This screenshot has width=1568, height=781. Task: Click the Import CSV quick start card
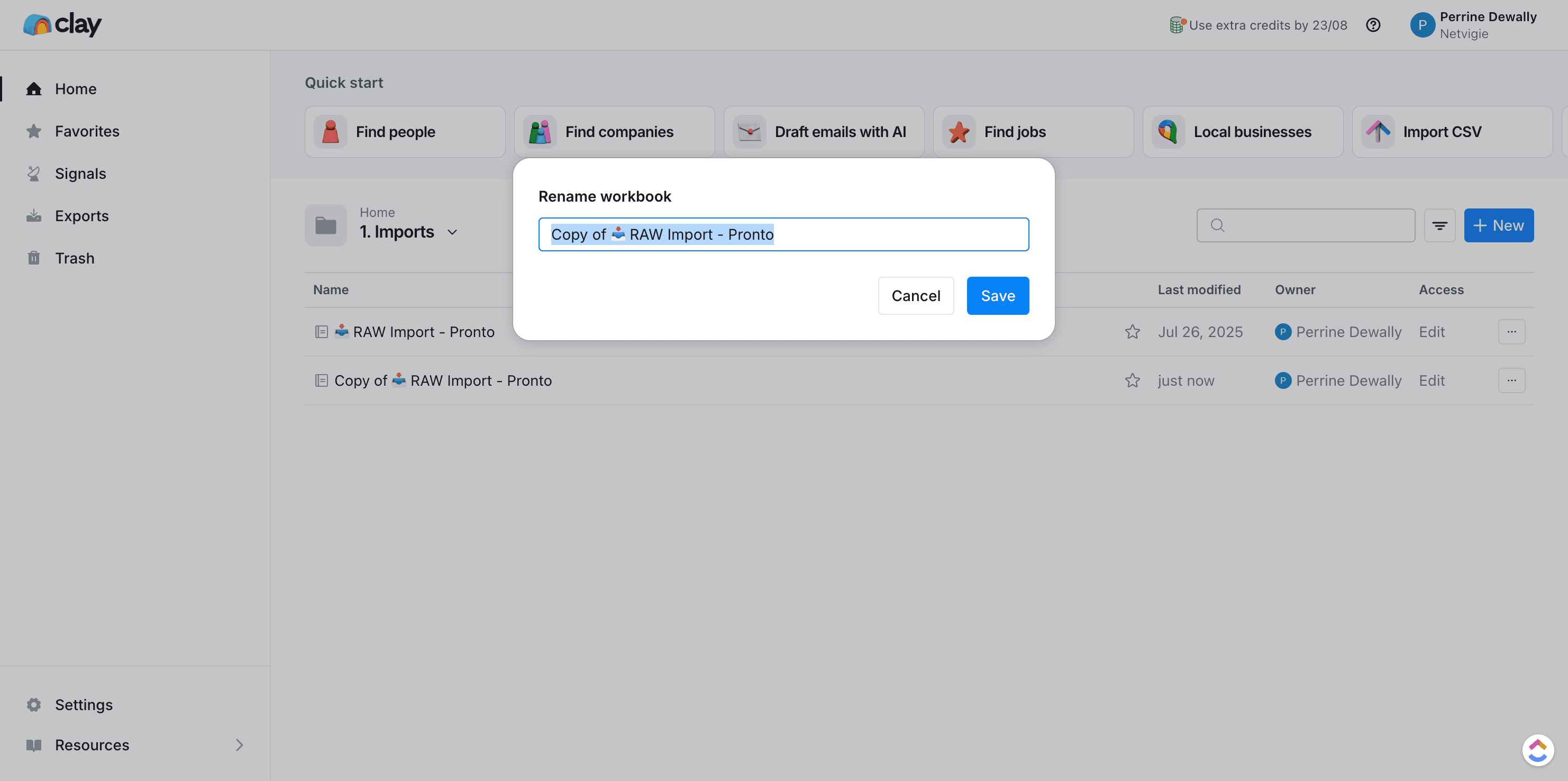point(1452,131)
